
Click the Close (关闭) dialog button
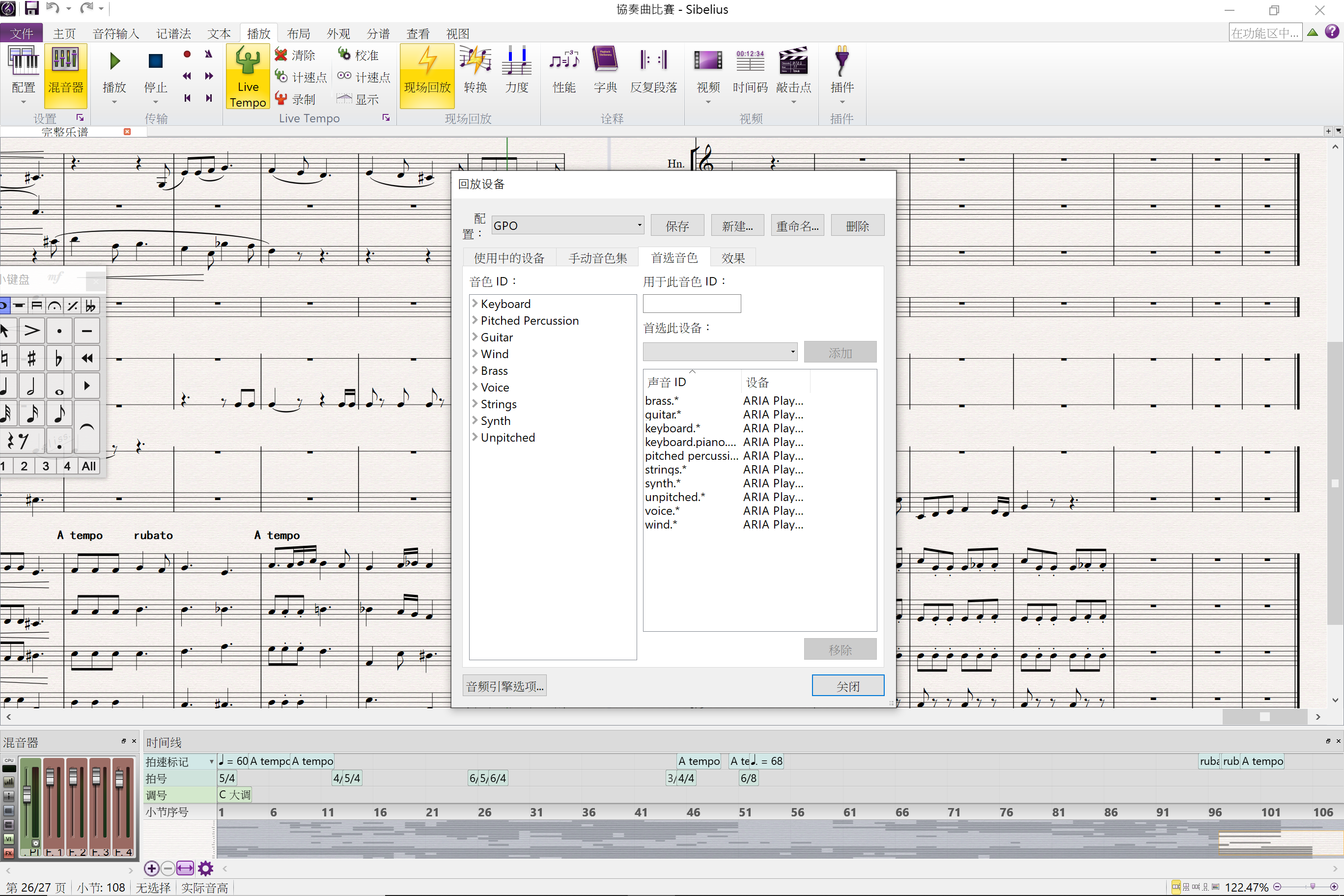(847, 686)
